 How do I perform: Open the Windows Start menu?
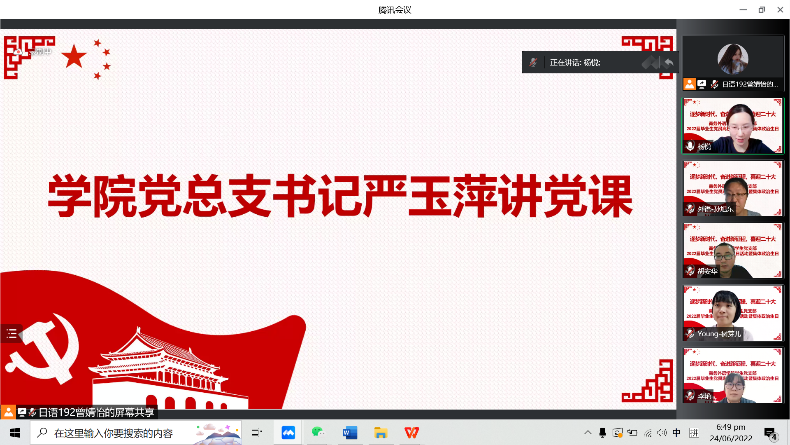pyautogui.click(x=14, y=433)
